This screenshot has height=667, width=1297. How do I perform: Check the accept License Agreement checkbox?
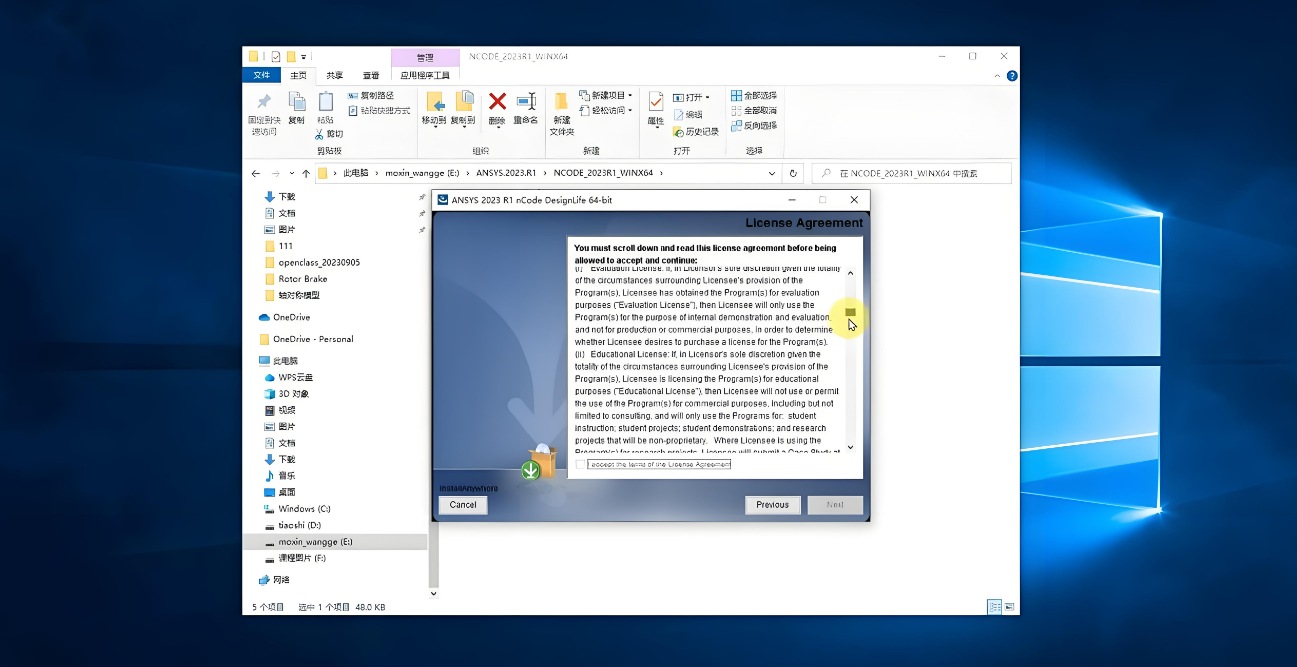[x=581, y=464]
